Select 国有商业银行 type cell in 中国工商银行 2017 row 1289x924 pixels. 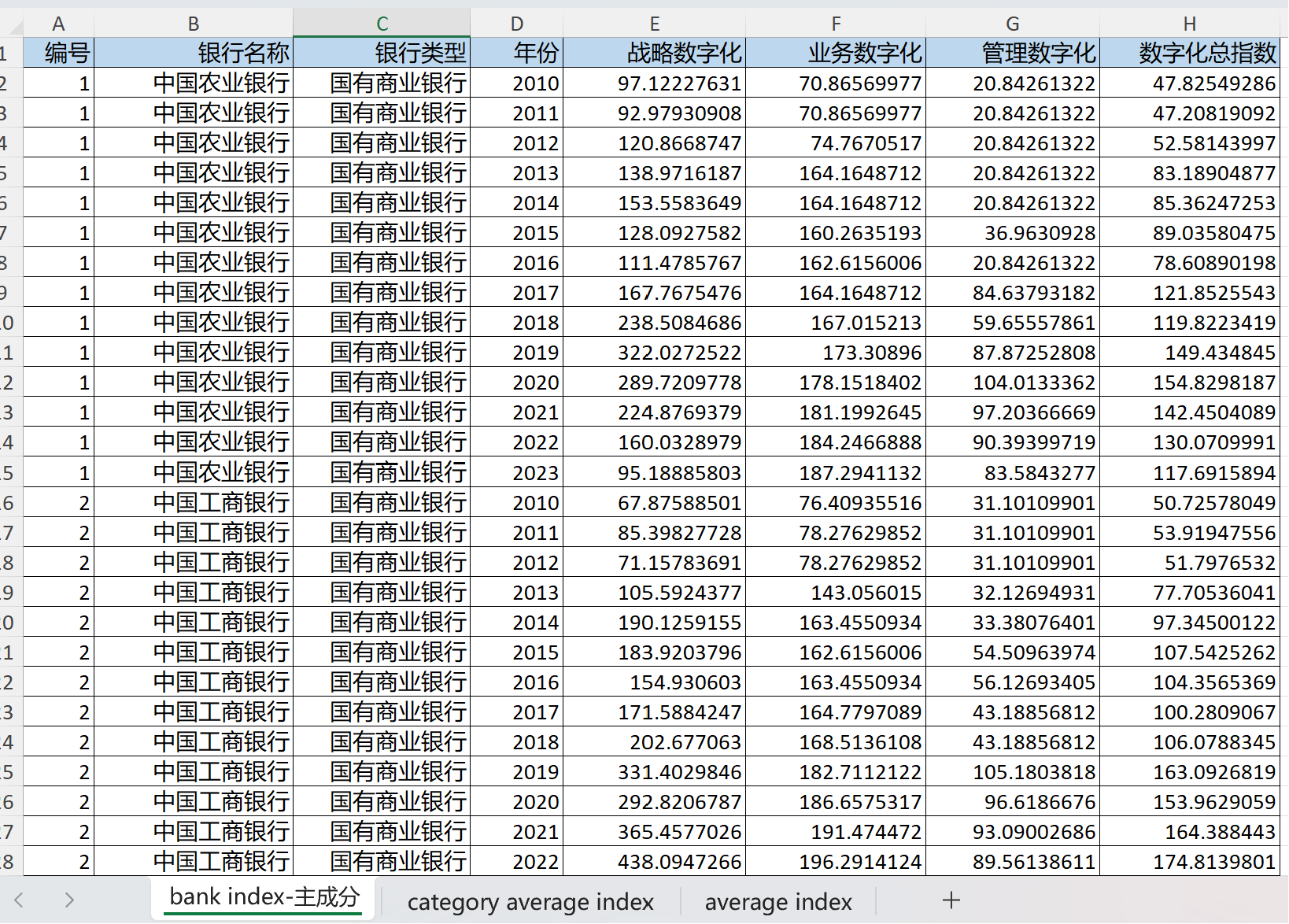(382, 711)
